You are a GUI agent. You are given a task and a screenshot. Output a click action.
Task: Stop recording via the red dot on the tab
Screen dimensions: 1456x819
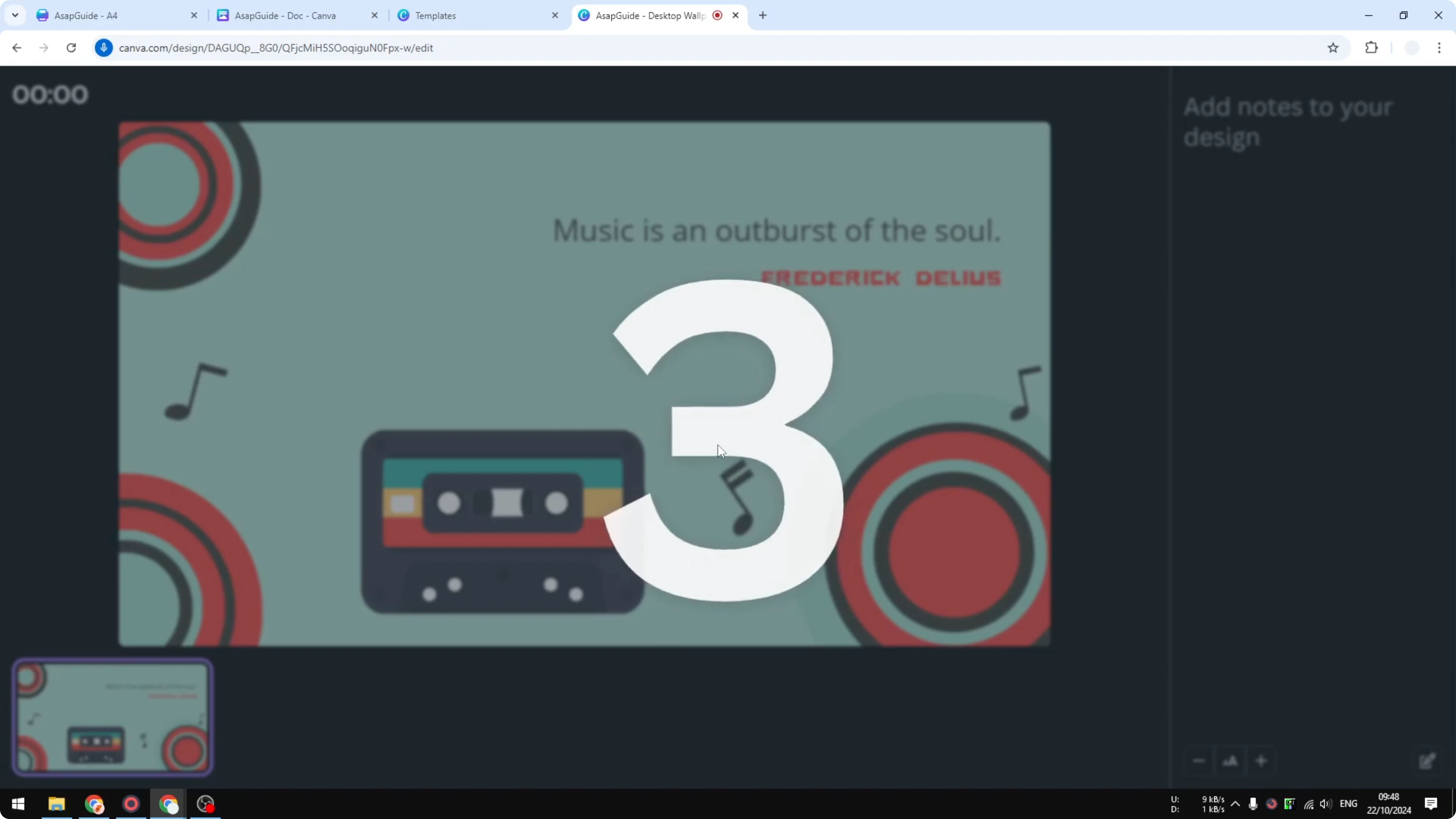click(717, 15)
